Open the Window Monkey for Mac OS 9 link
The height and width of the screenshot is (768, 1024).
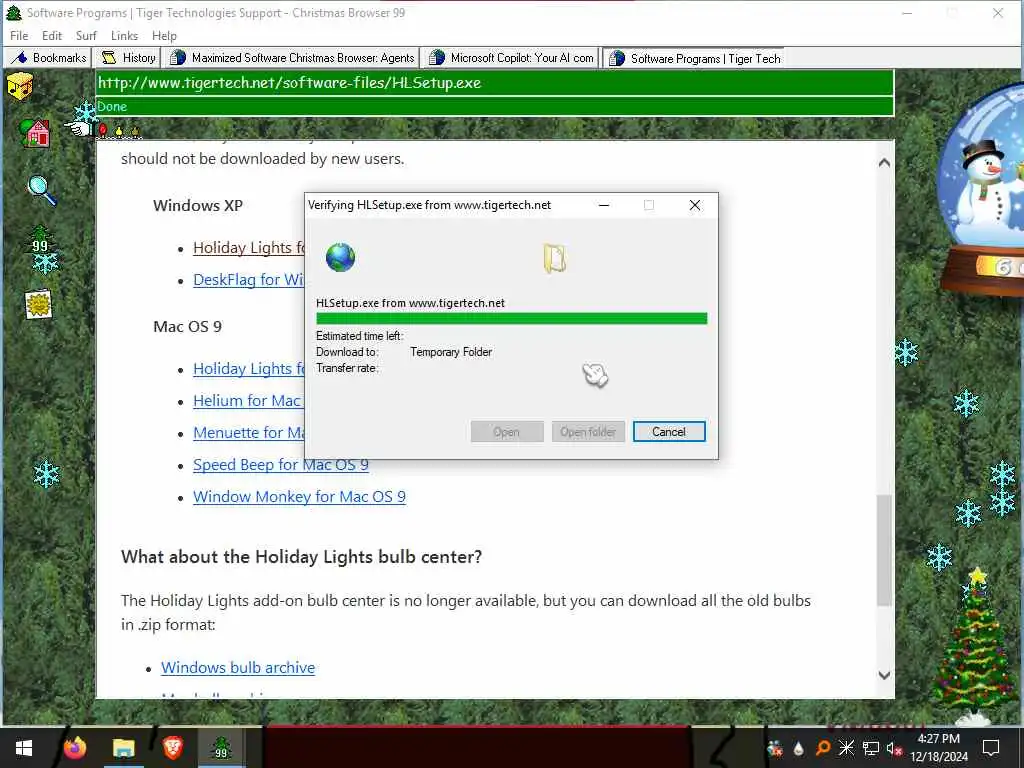(x=299, y=496)
